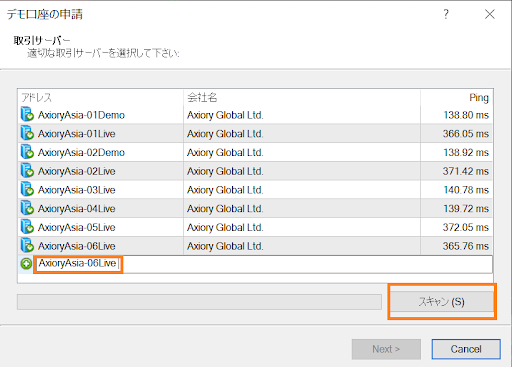The height and width of the screenshot is (367, 512).
Task: Select the AxioryAsia-01Live server row
Action: (256, 133)
